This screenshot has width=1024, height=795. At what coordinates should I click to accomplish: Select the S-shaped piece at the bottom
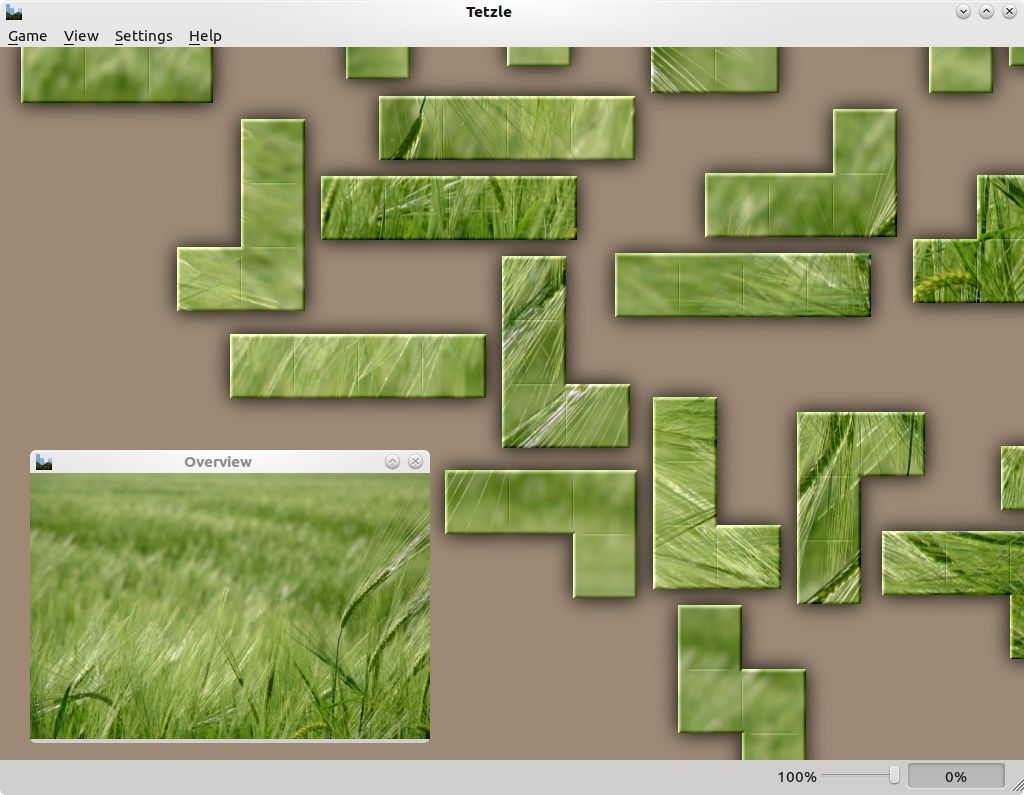tap(741, 699)
